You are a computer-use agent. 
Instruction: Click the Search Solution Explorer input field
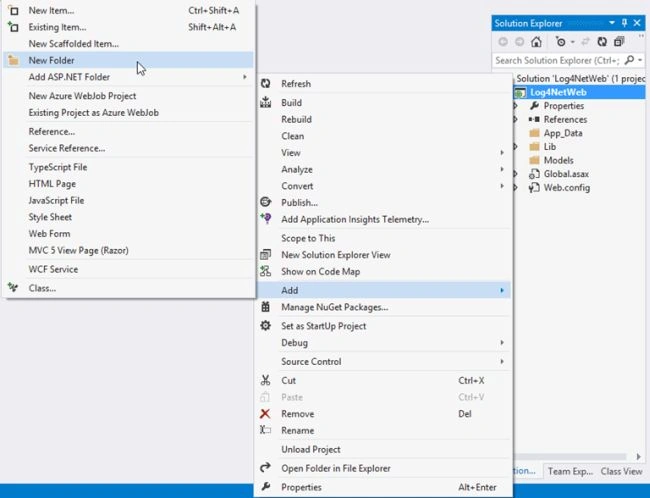(558, 61)
